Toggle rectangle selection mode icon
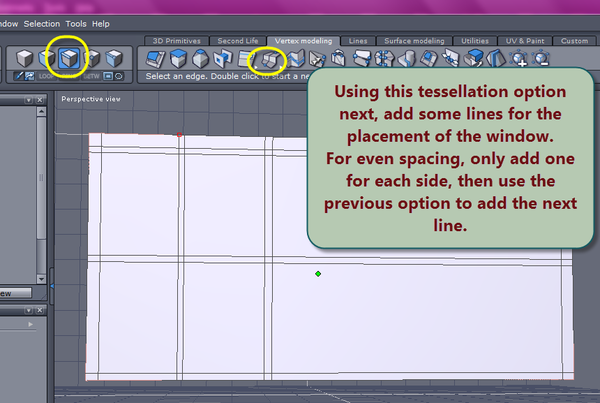 tap(108, 77)
